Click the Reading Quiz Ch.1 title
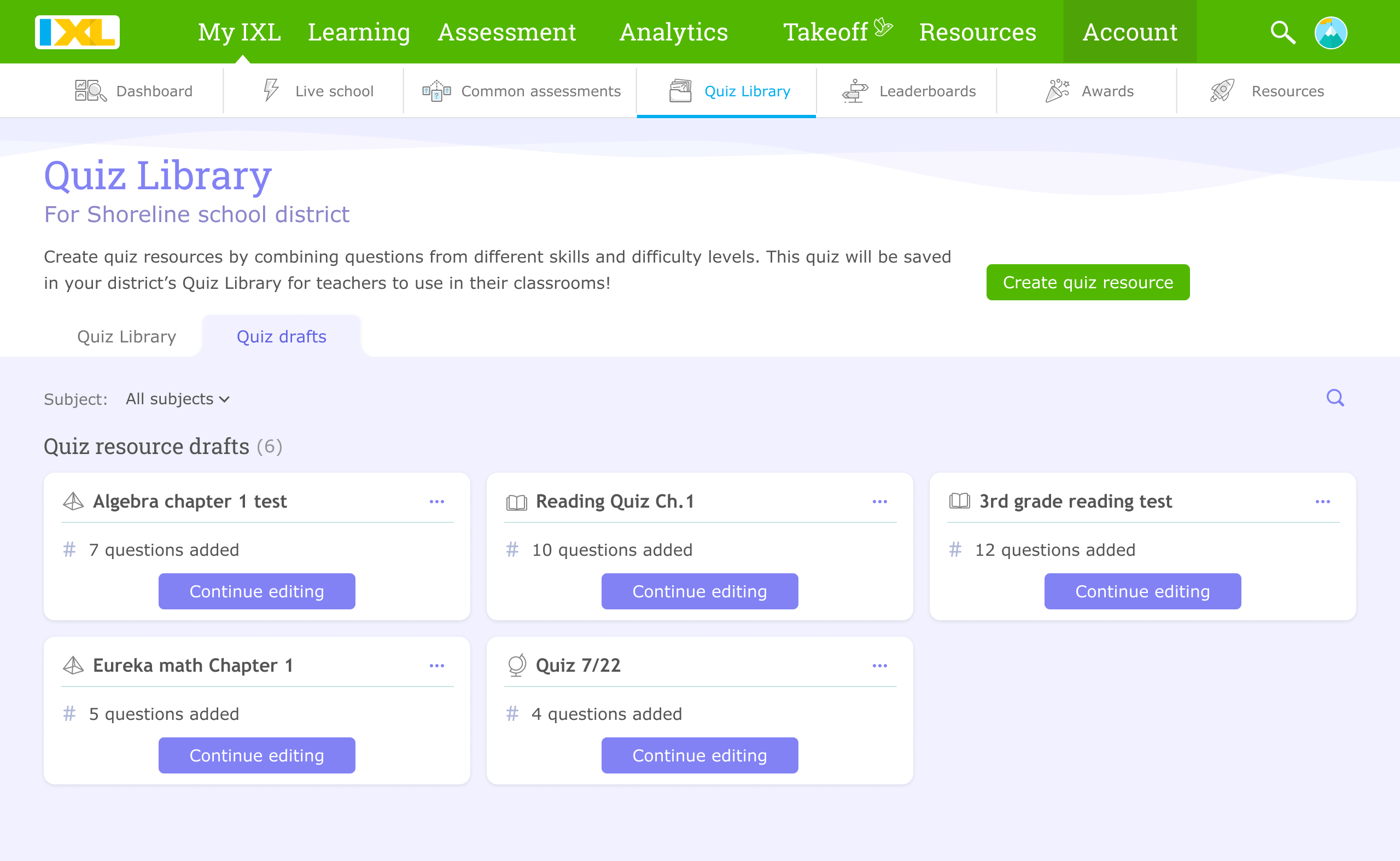The height and width of the screenshot is (861, 1400). pos(615,502)
